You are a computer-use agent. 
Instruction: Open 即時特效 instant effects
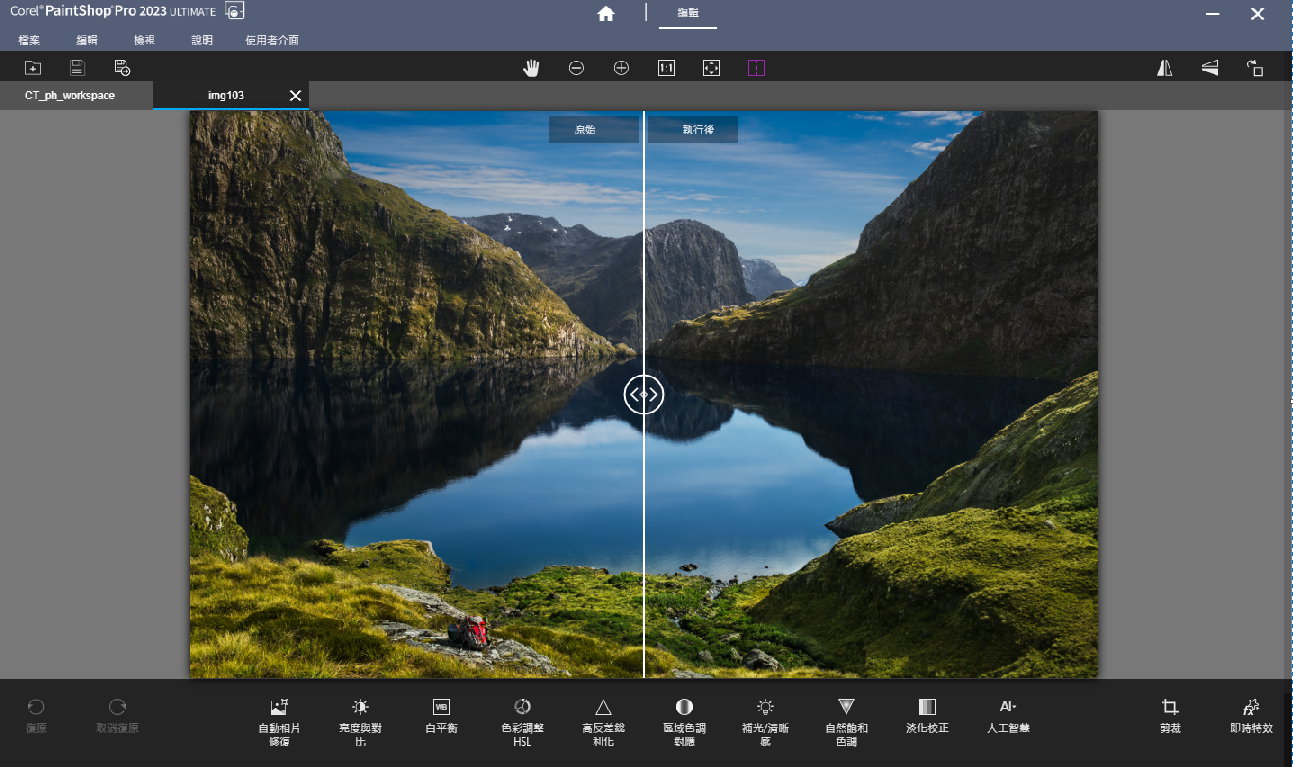coord(1251,716)
